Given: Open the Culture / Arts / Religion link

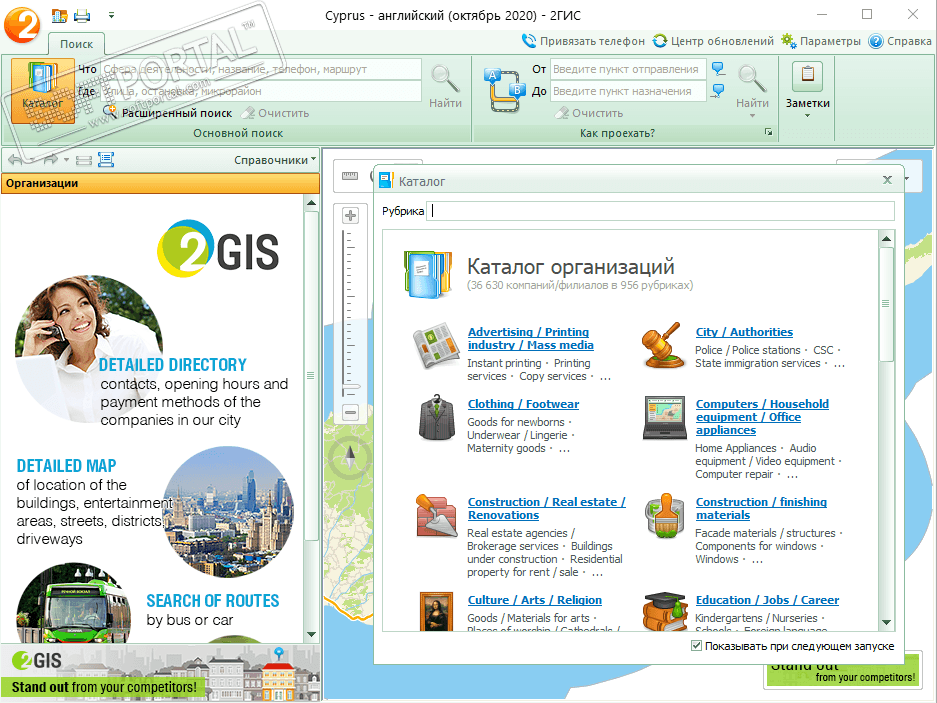Looking at the screenshot, I should click(x=534, y=600).
